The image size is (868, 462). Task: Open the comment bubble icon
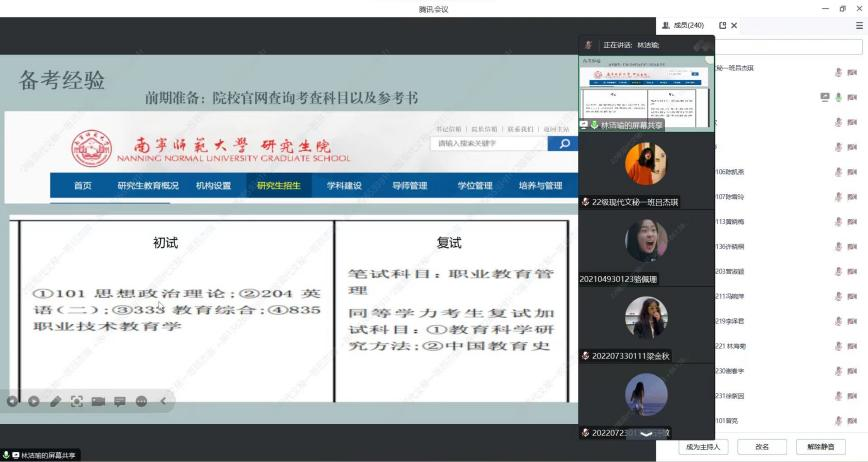pos(120,401)
